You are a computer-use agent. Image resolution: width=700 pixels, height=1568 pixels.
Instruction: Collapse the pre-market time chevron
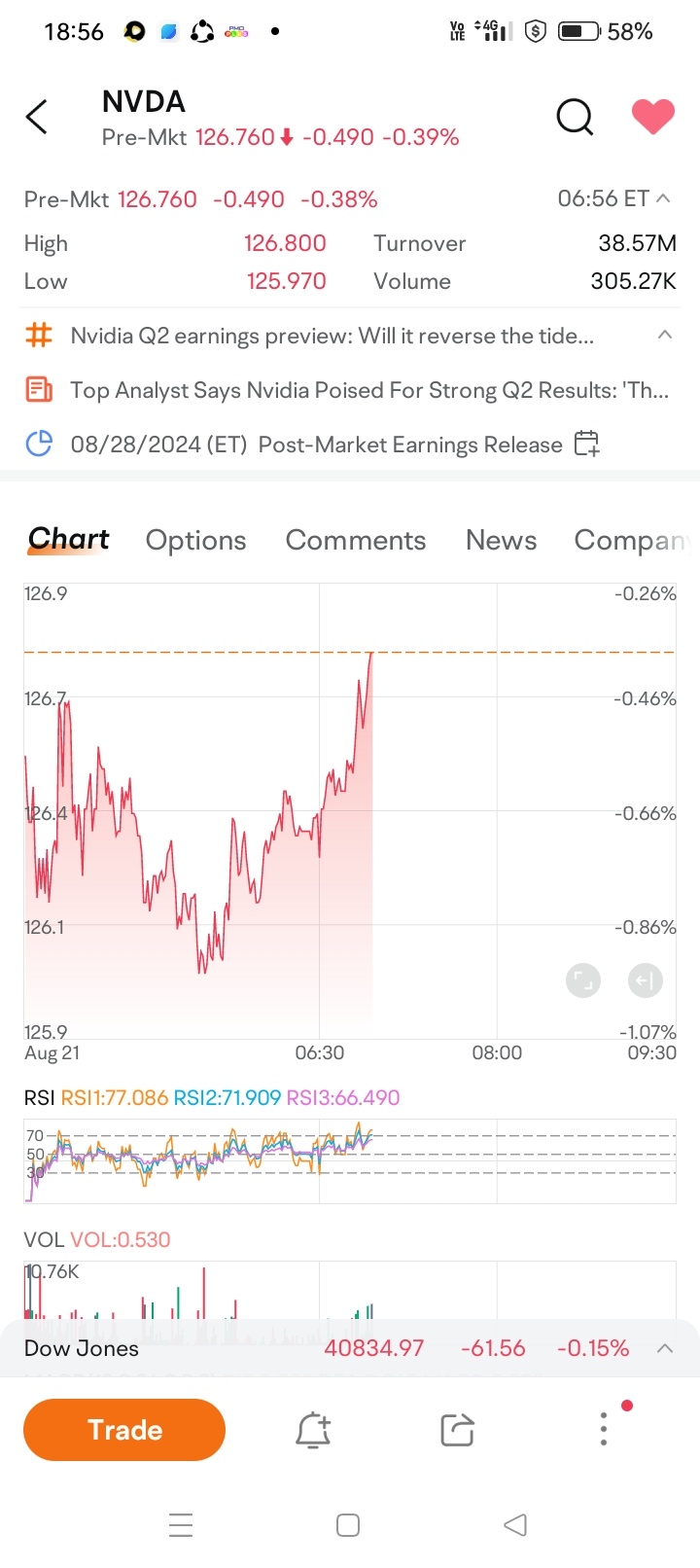click(x=664, y=198)
